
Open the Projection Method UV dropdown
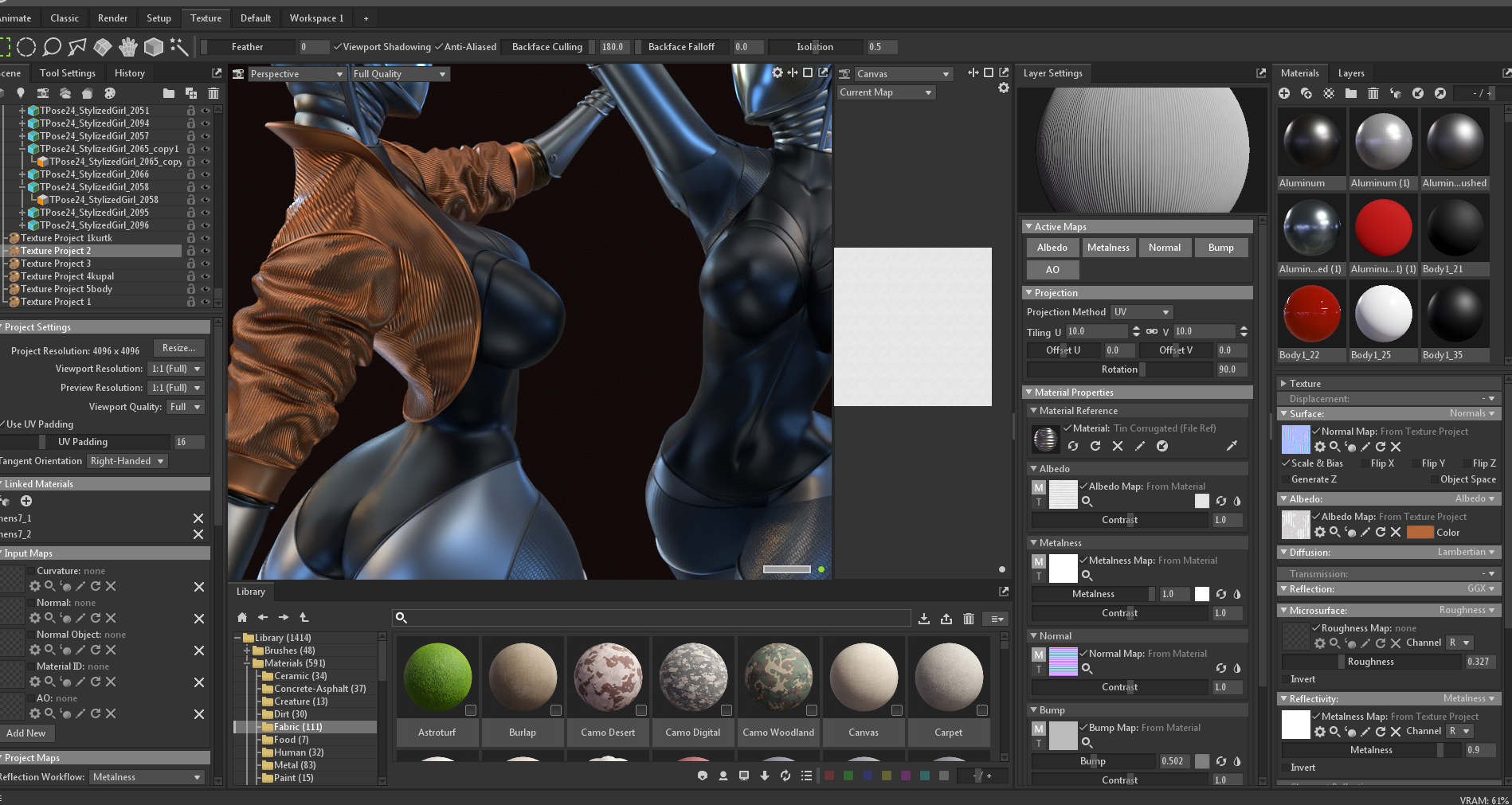click(x=1141, y=312)
